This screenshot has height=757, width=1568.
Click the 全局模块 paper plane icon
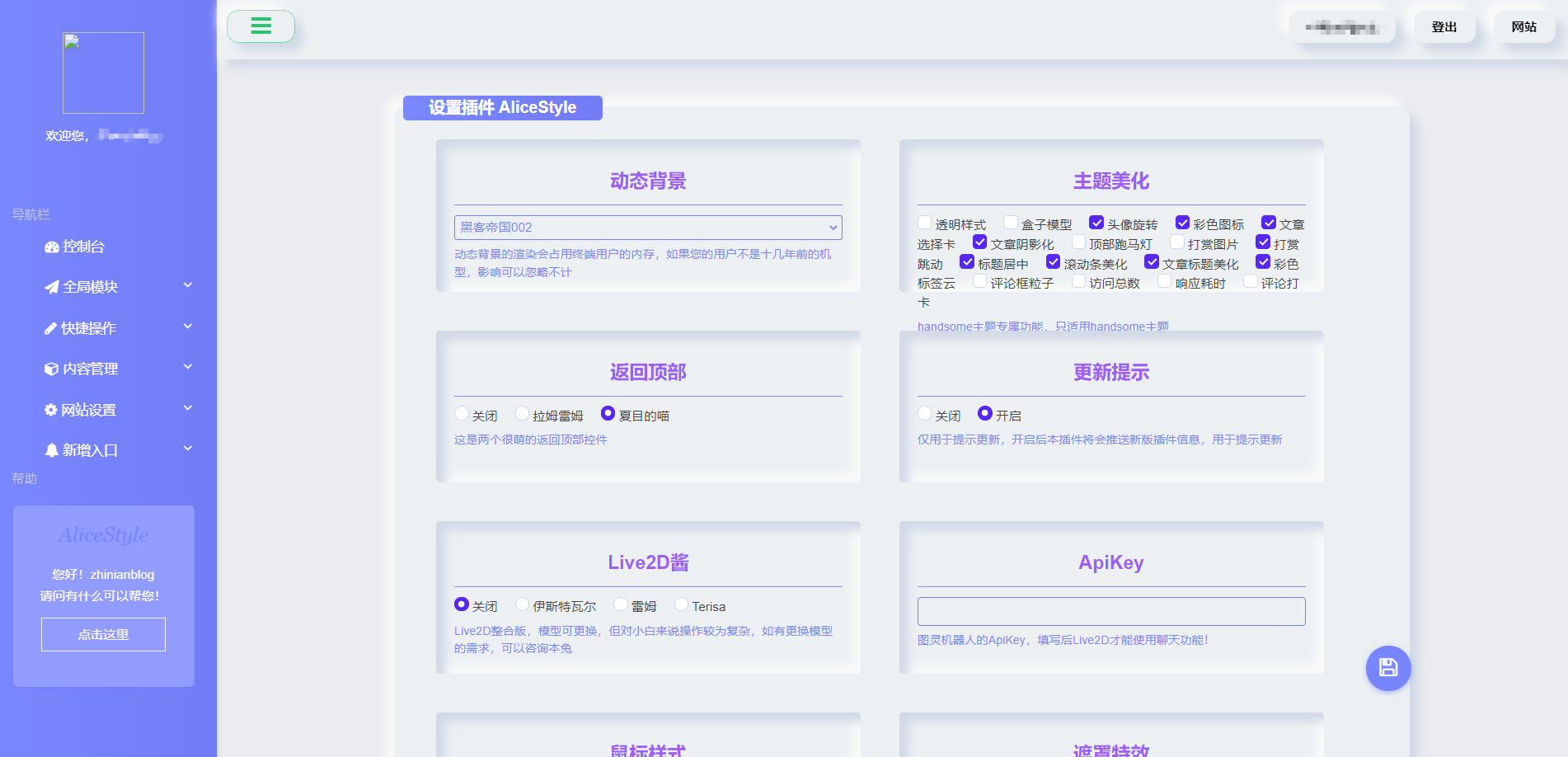coord(52,287)
